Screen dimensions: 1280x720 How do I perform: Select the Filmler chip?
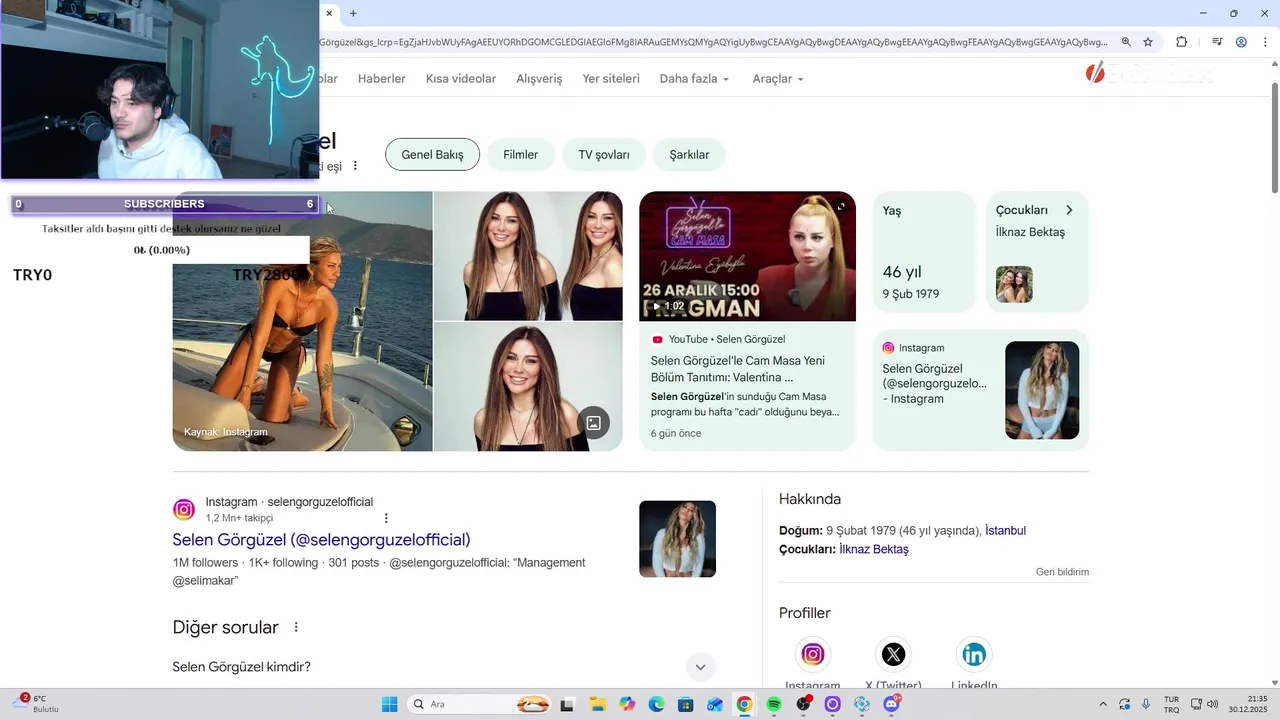[520, 155]
